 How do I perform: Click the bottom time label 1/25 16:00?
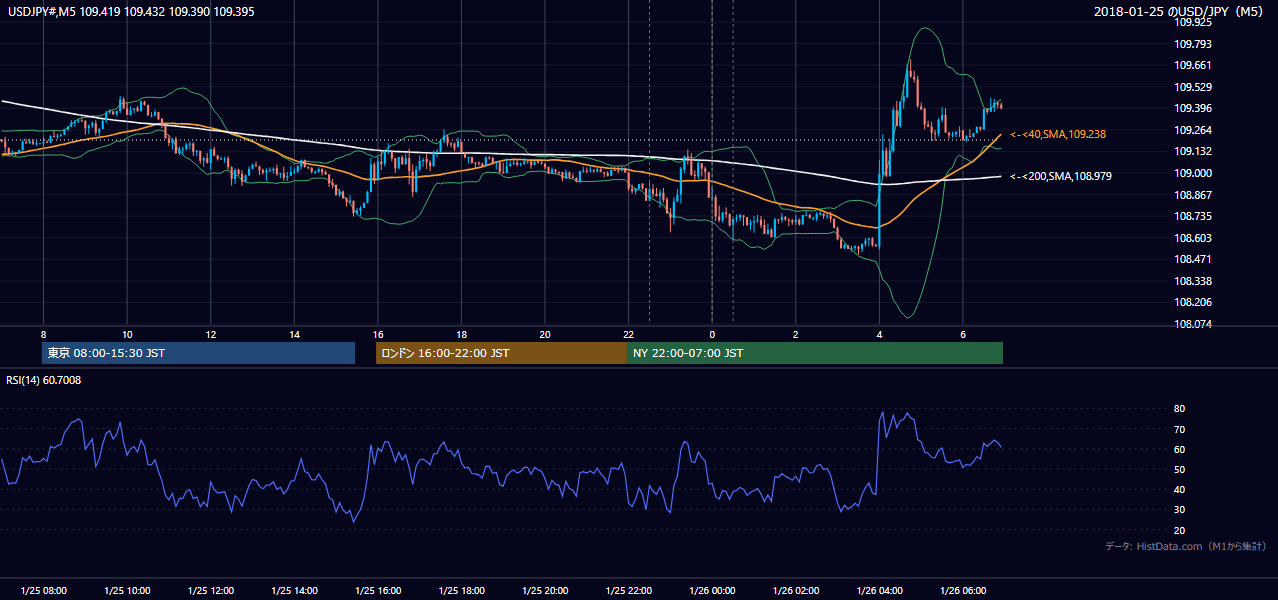tap(378, 591)
